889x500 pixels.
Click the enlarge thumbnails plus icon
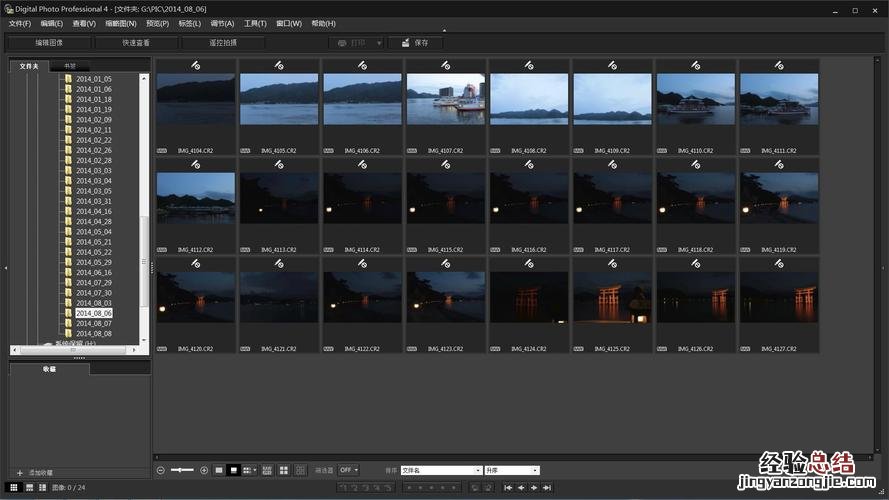[204, 470]
